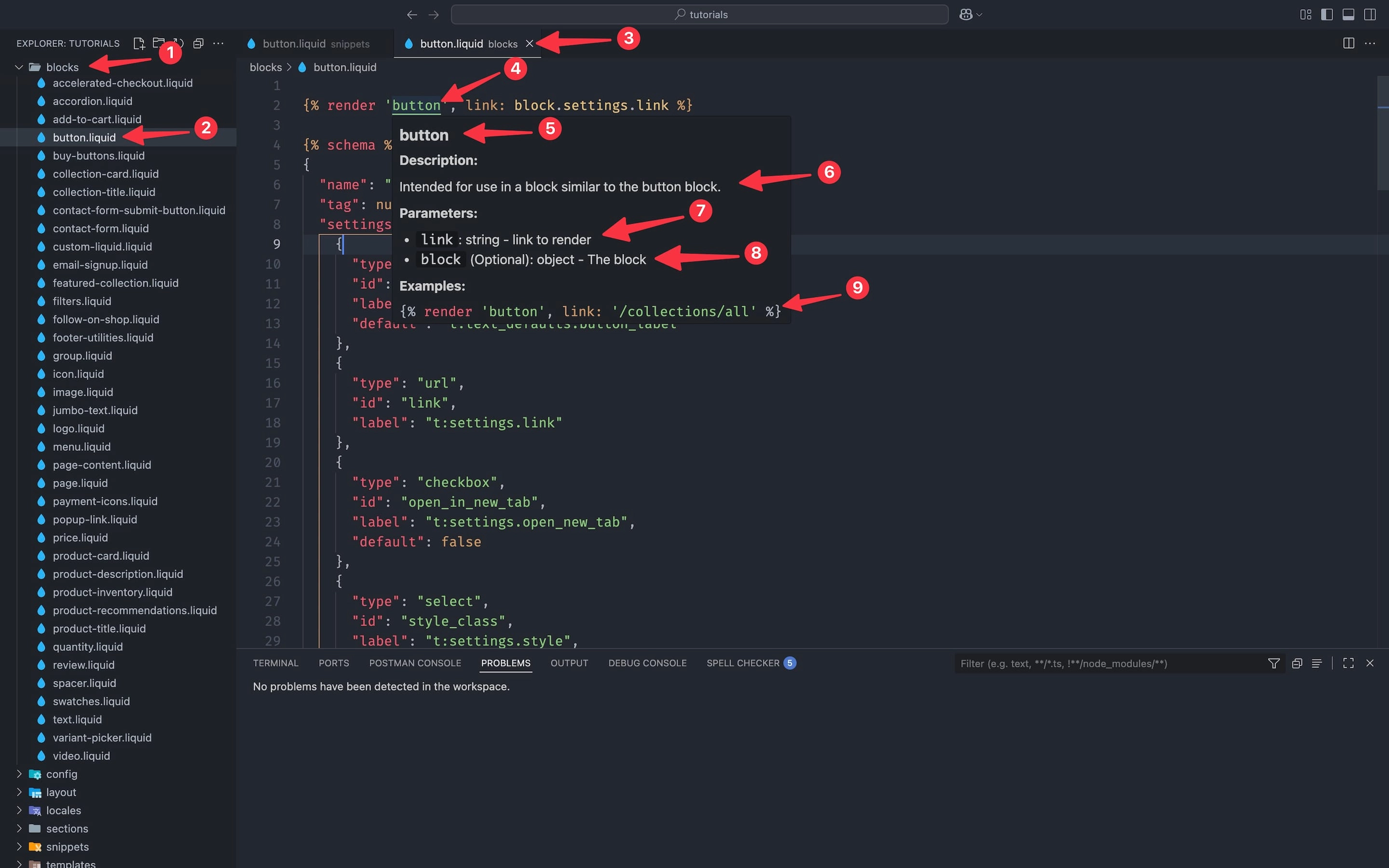The image size is (1389, 868).
Task: Collapse all folders in Explorer
Action: (199, 43)
